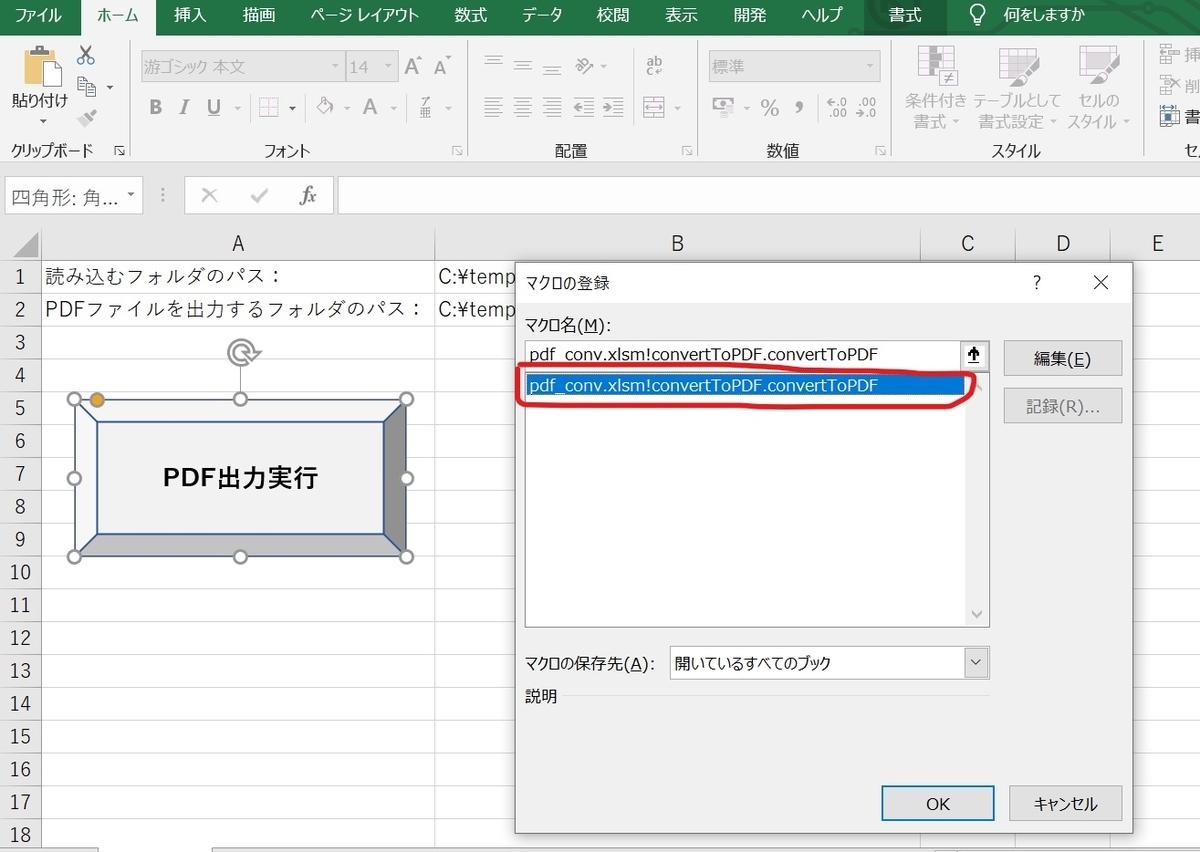Click セルのスタイル (Cell Styles) icon
Viewport: 1200px width, 852px height.
pyautogui.click(x=1098, y=85)
